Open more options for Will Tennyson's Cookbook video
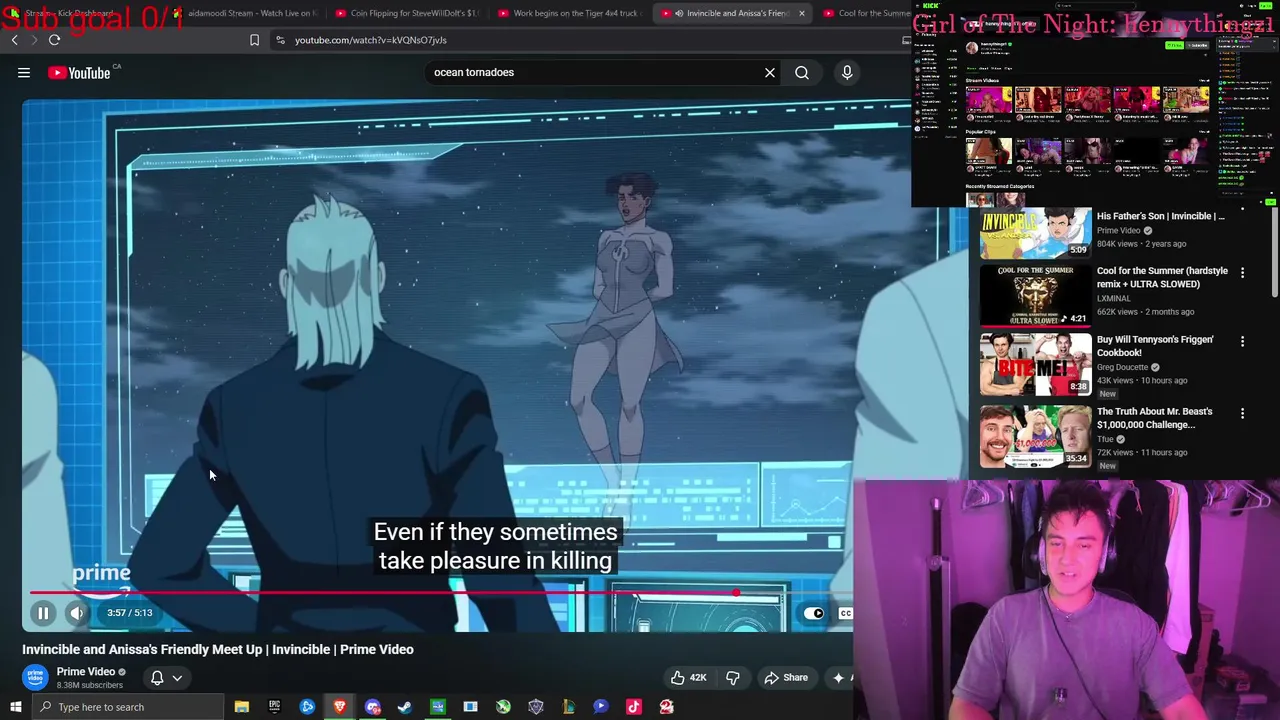The image size is (1280, 720). click(x=1242, y=341)
